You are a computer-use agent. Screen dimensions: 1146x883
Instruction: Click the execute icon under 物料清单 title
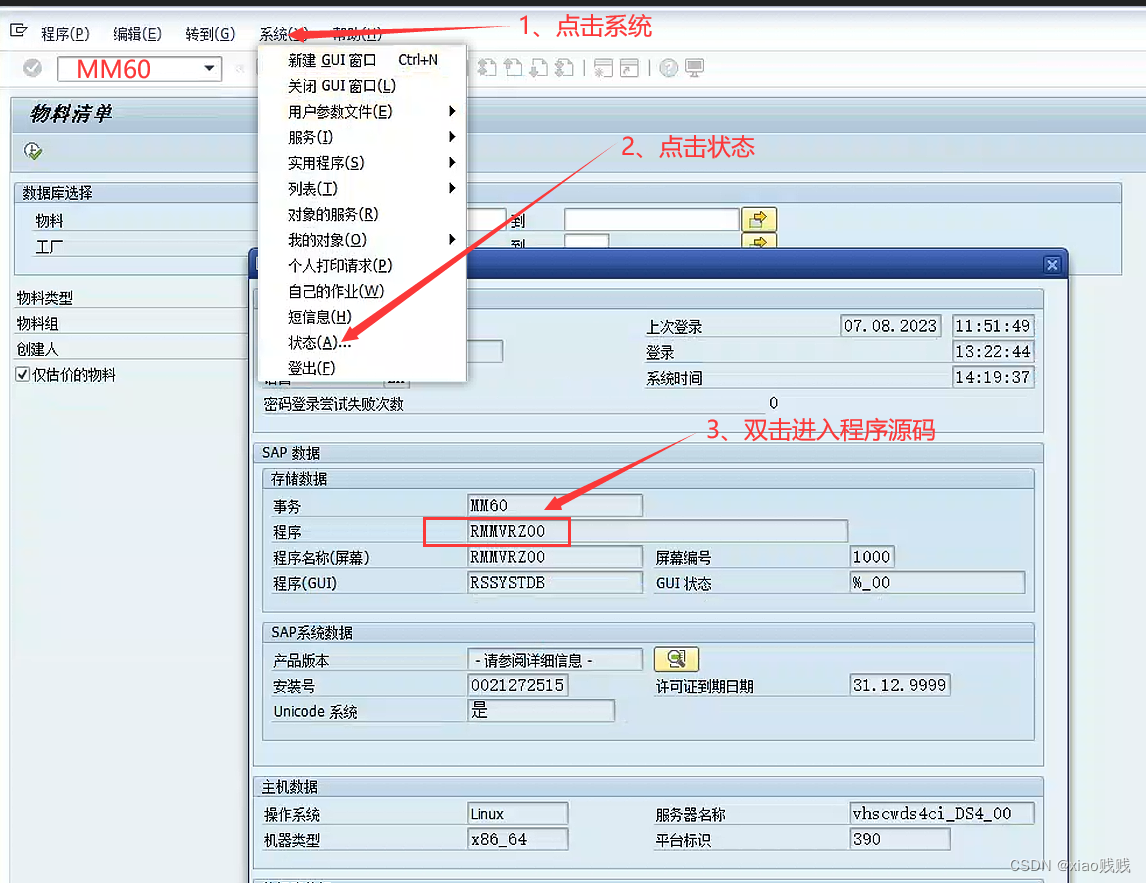[x=31, y=150]
